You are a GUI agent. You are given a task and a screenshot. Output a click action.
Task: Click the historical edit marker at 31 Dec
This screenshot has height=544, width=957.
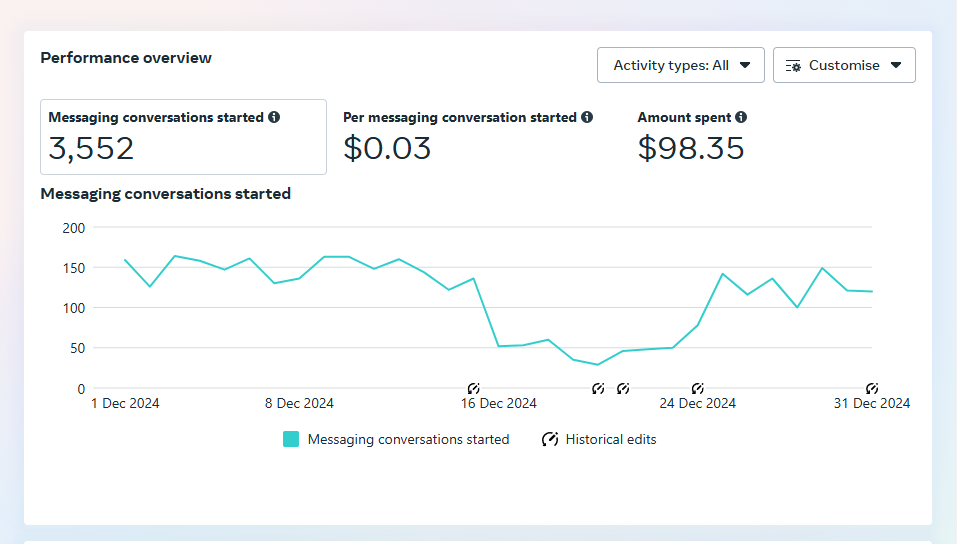point(872,388)
